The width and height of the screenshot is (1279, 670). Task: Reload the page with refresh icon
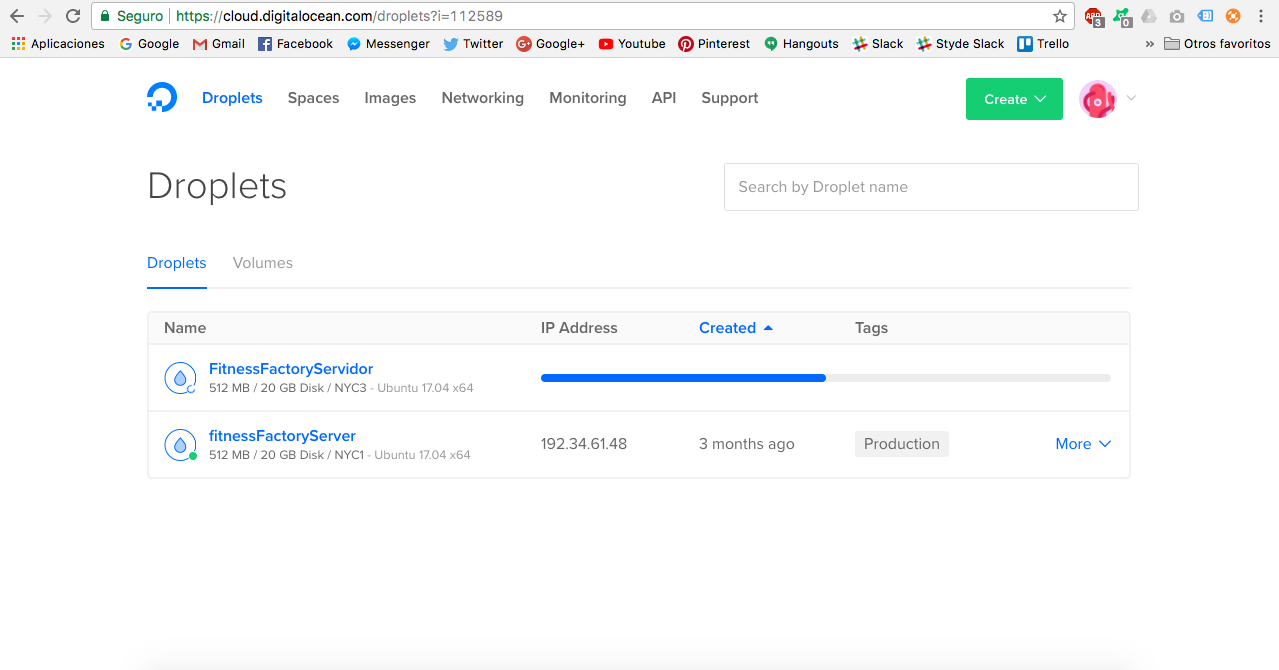pyautogui.click(x=73, y=16)
